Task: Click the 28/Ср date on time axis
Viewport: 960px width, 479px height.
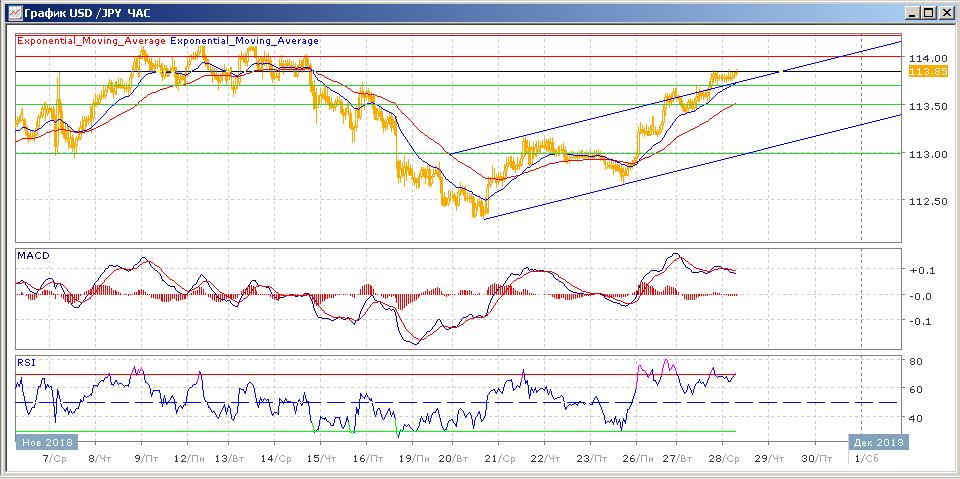Action: click(x=722, y=457)
